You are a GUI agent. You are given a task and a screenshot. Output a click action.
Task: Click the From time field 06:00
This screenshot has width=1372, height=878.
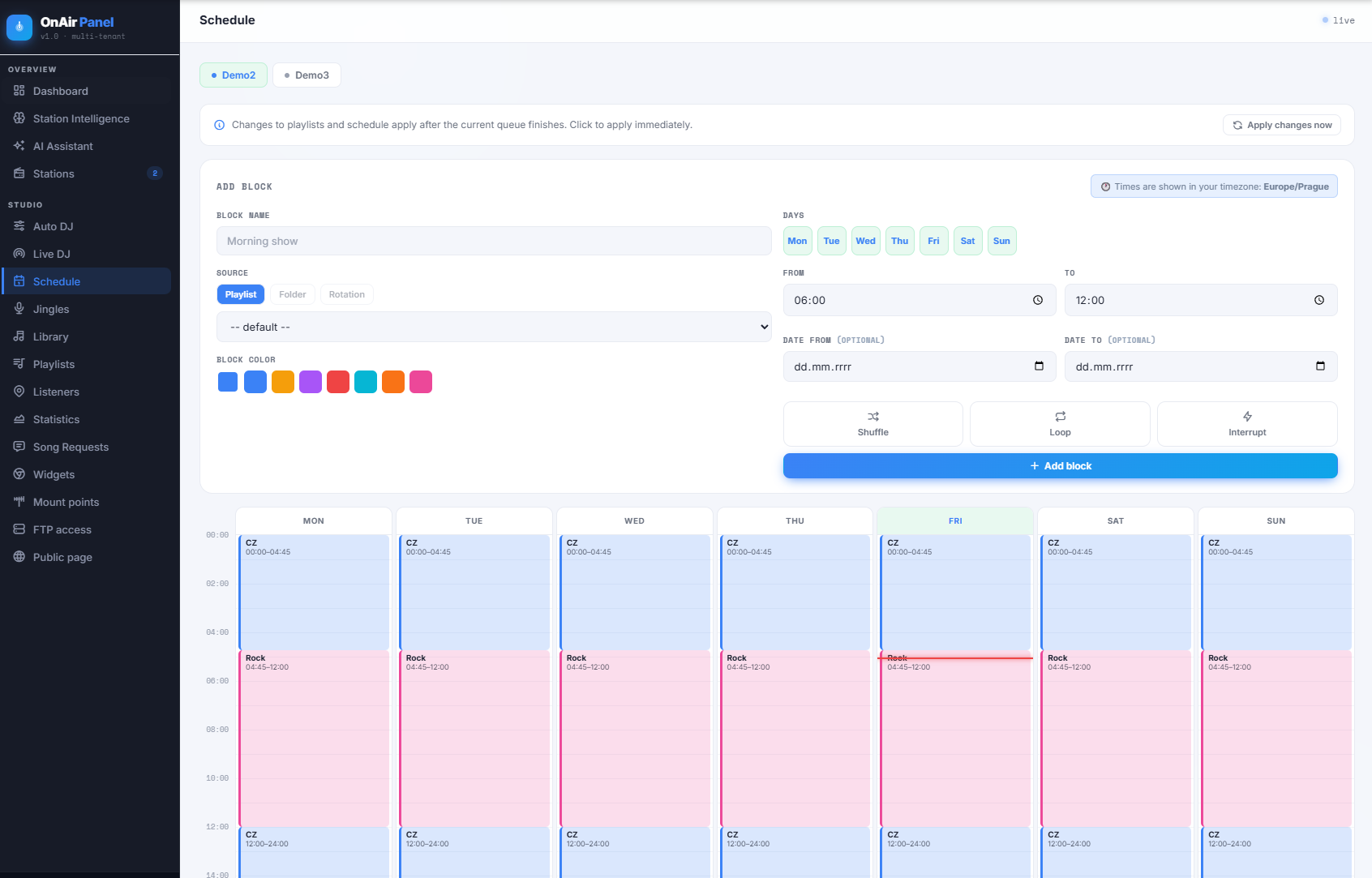coord(920,300)
